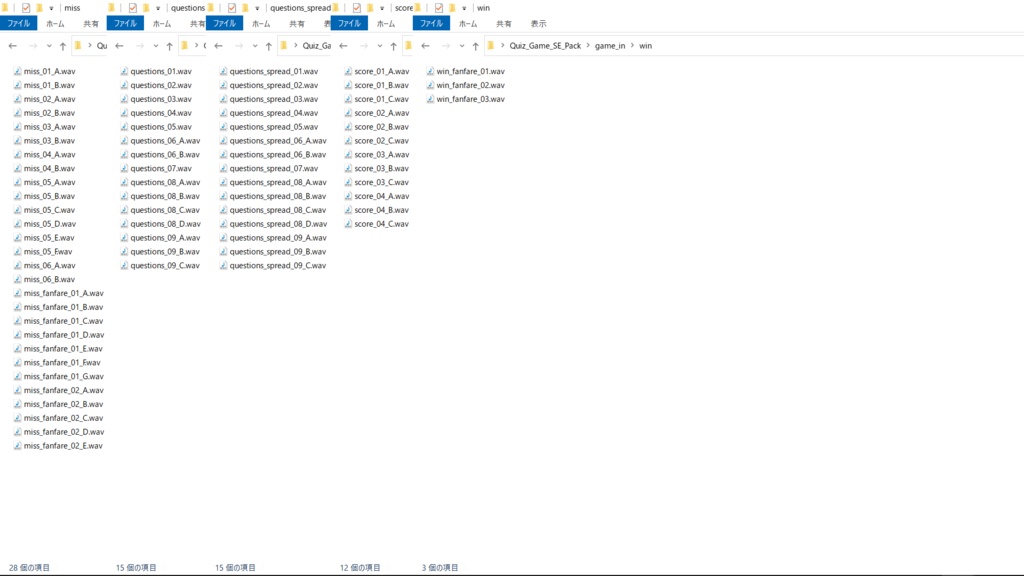Switch to ホーム tab in win window
Screen dimensions: 1024x576
tap(468, 24)
